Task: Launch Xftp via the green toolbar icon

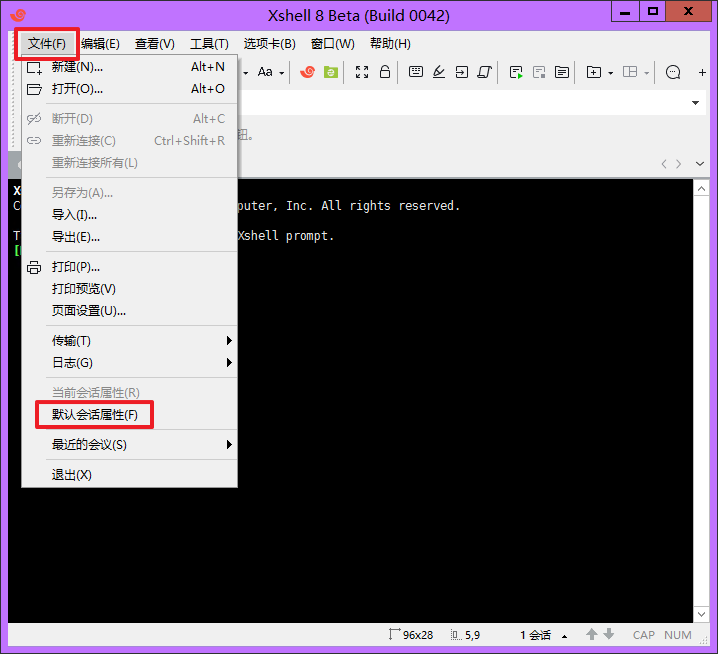Action: point(331,72)
